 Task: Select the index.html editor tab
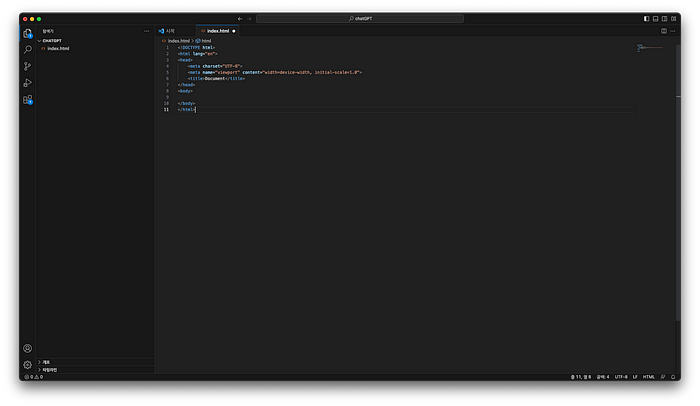tap(218, 31)
